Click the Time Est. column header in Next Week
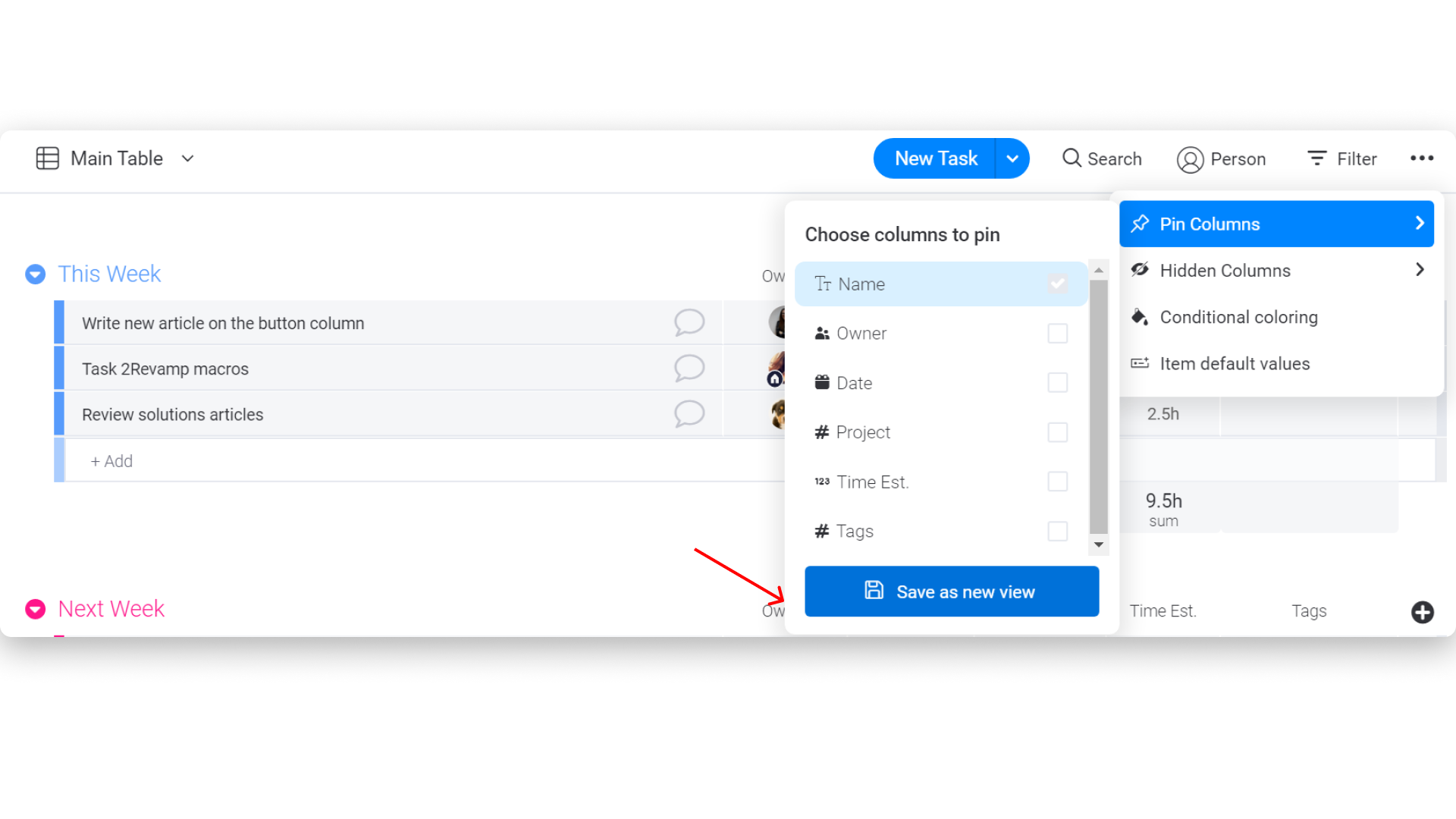The width and height of the screenshot is (1456, 819). point(1163,611)
